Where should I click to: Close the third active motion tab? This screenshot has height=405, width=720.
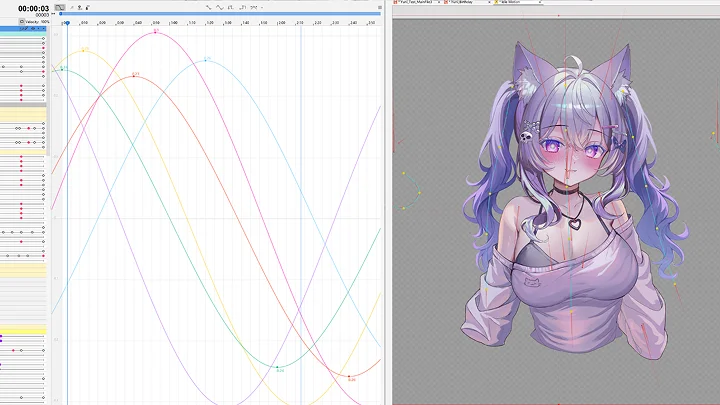pyautogui.click(x=540, y=2)
